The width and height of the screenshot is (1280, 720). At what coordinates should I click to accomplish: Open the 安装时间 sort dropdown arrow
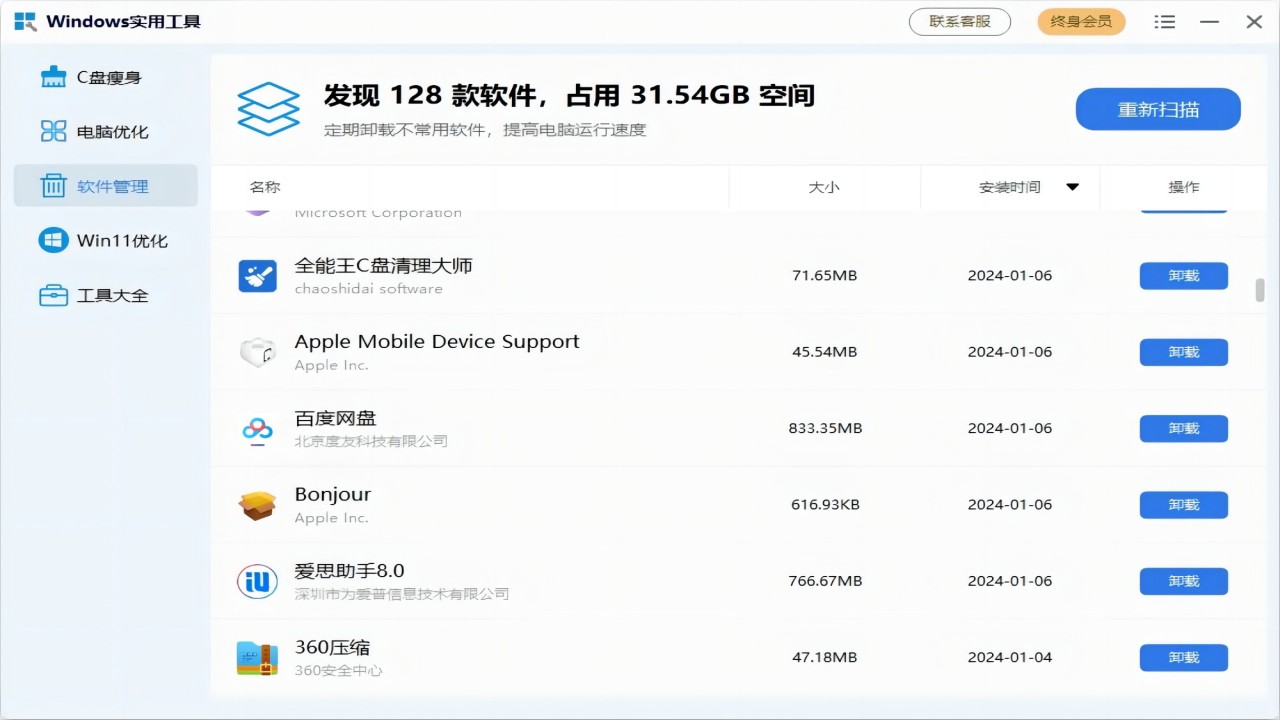click(x=1072, y=186)
